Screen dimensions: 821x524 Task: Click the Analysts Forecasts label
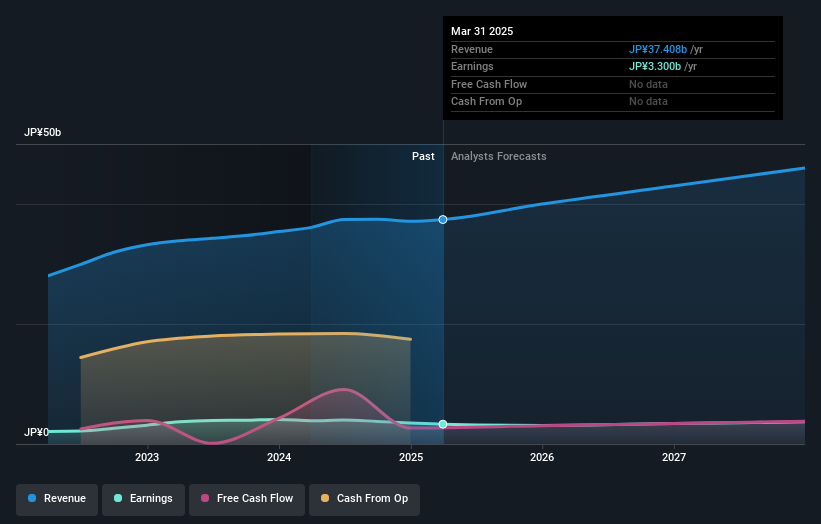coord(498,157)
